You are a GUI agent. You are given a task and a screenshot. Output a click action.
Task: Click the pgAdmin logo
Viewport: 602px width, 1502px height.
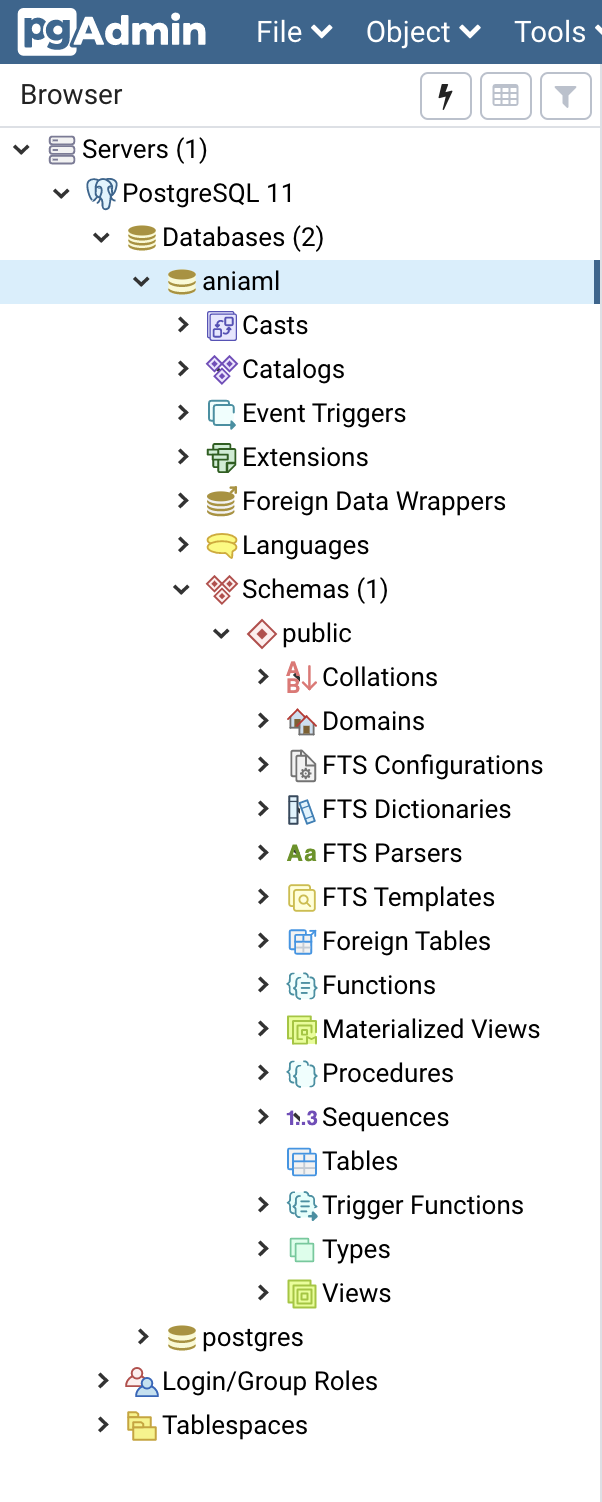[x=111, y=32]
